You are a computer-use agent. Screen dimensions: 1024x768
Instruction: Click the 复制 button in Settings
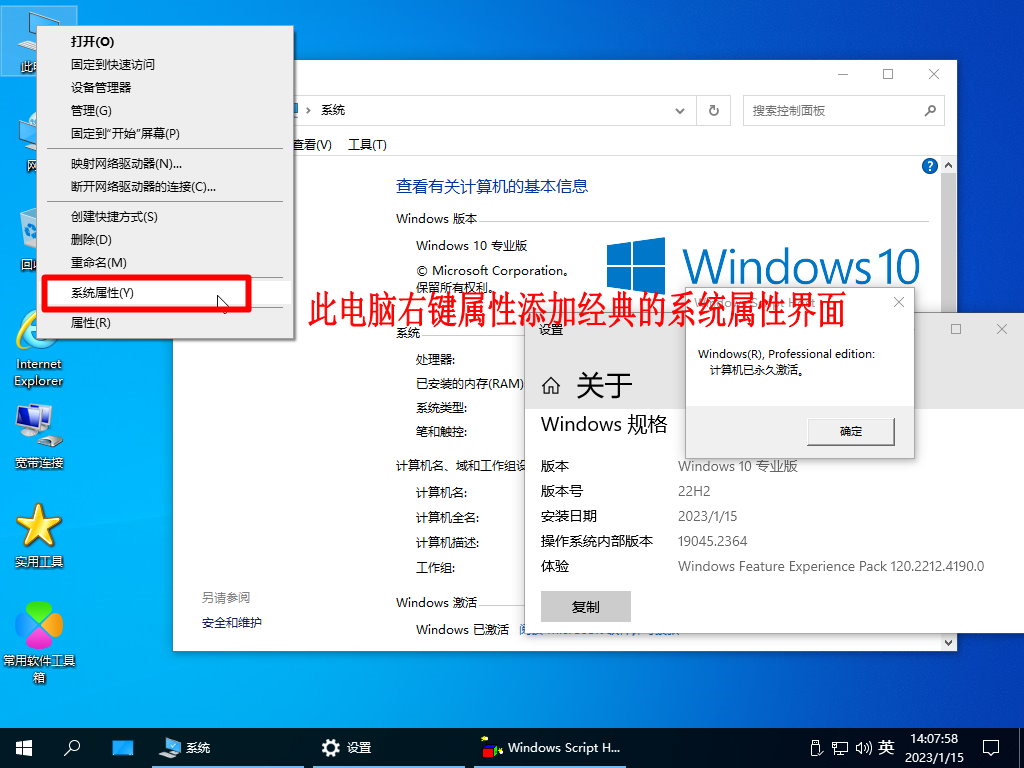point(585,607)
